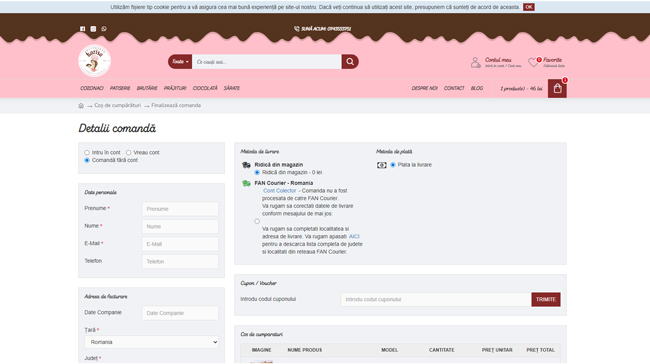Go to 'Coș de cumpărături' breadcrumb
This screenshot has height=364, width=650.
point(117,105)
